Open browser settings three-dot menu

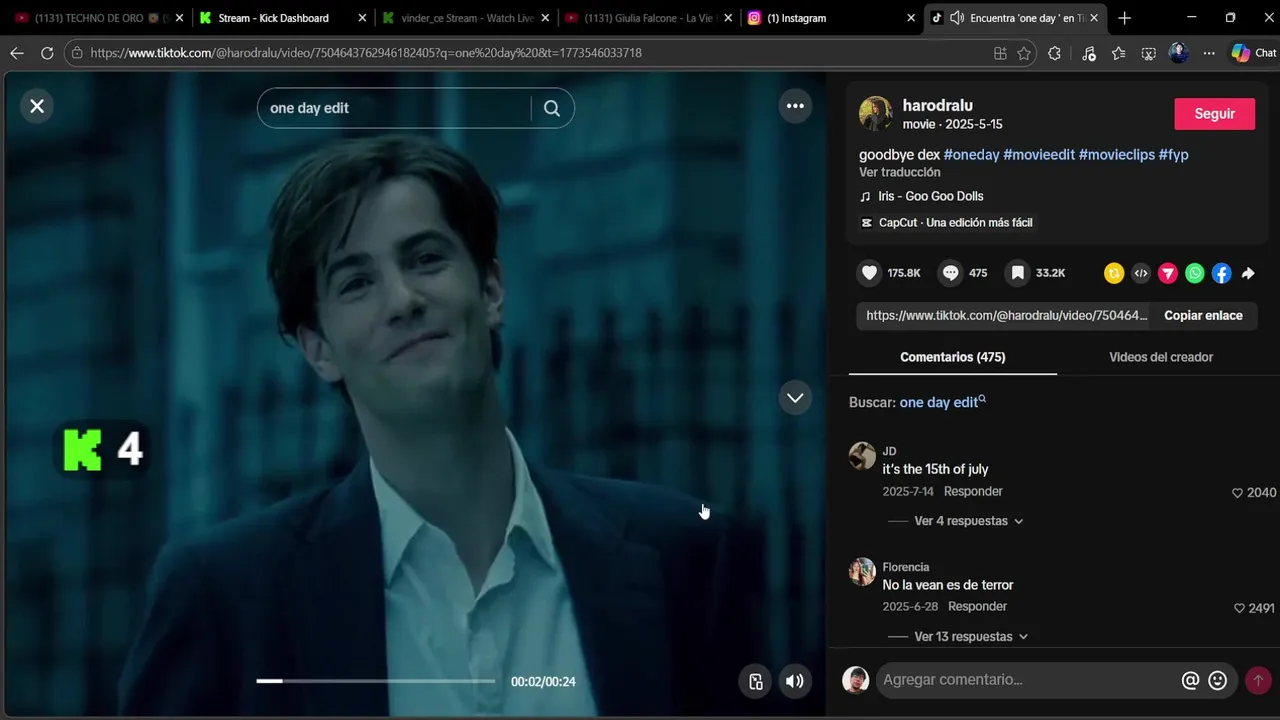tap(1209, 53)
